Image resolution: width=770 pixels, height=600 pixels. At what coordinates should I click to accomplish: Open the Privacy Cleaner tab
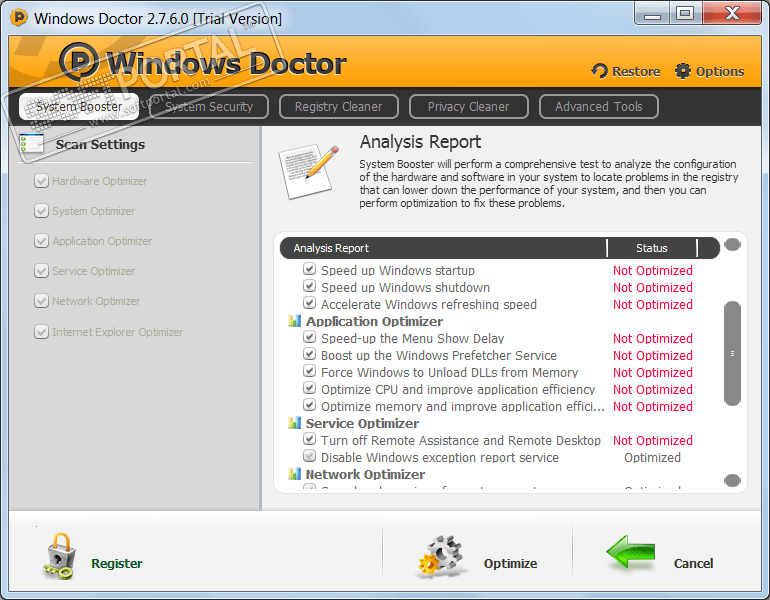click(468, 107)
